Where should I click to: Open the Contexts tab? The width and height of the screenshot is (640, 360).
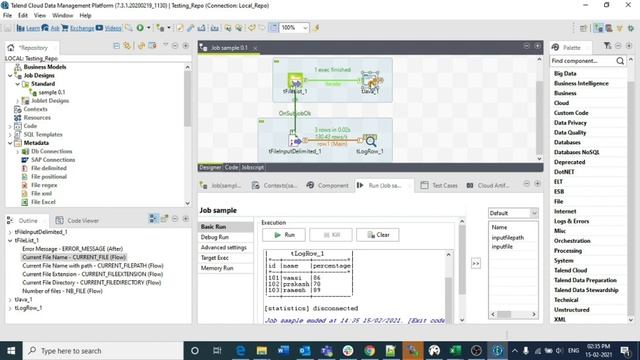(274, 185)
